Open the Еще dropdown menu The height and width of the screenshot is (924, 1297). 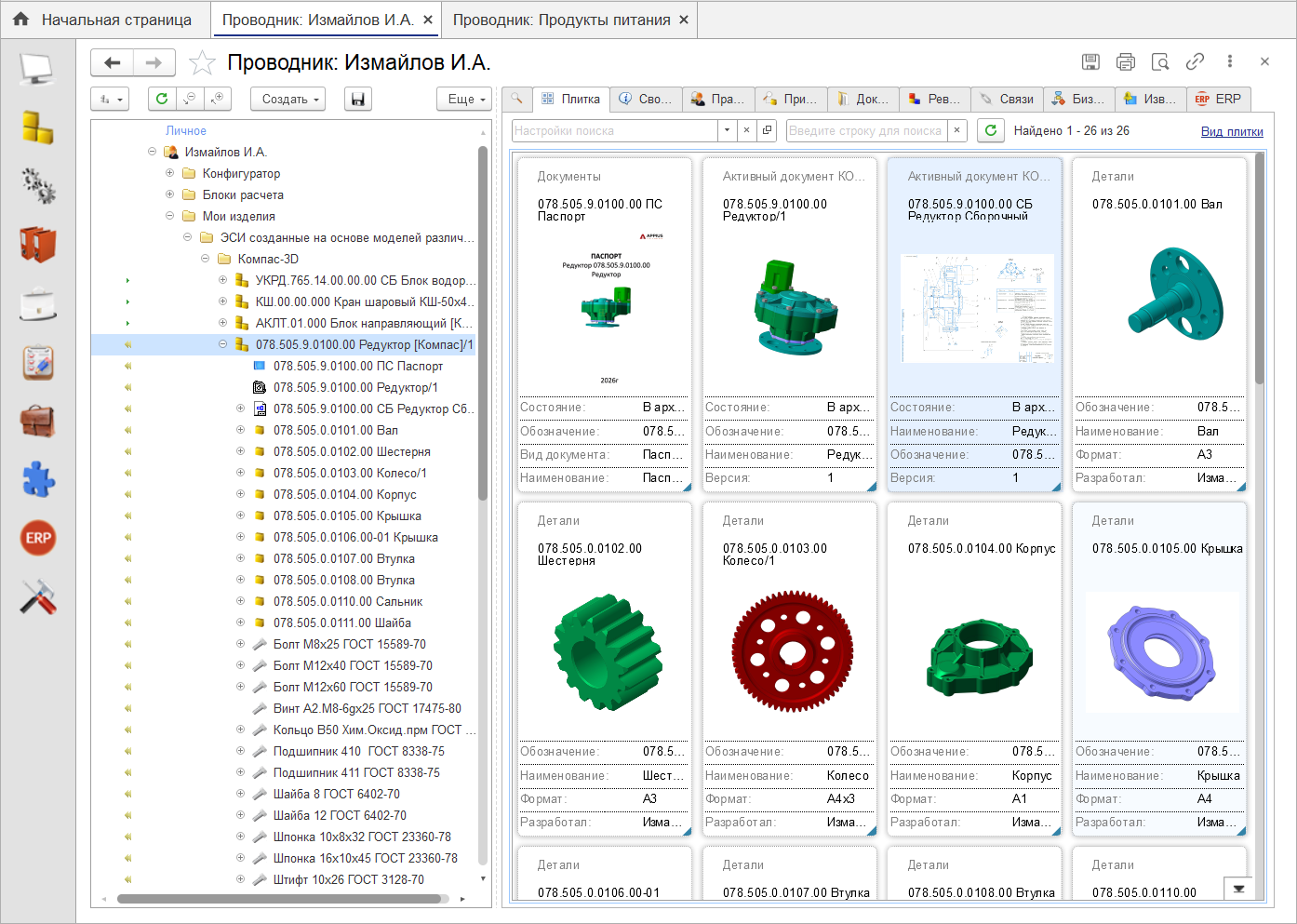click(x=464, y=99)
